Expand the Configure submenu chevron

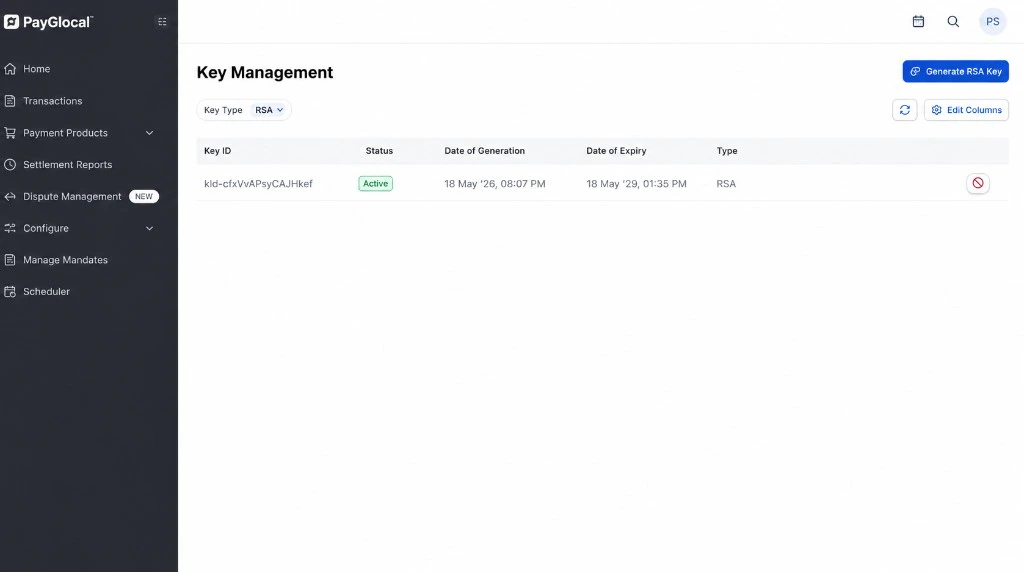(x=150, y=228)
